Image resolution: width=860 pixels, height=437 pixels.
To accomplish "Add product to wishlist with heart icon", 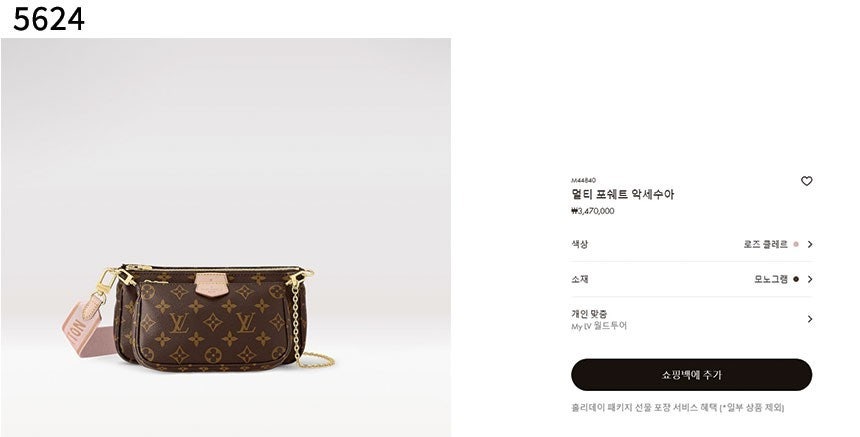I will point(806,181).
